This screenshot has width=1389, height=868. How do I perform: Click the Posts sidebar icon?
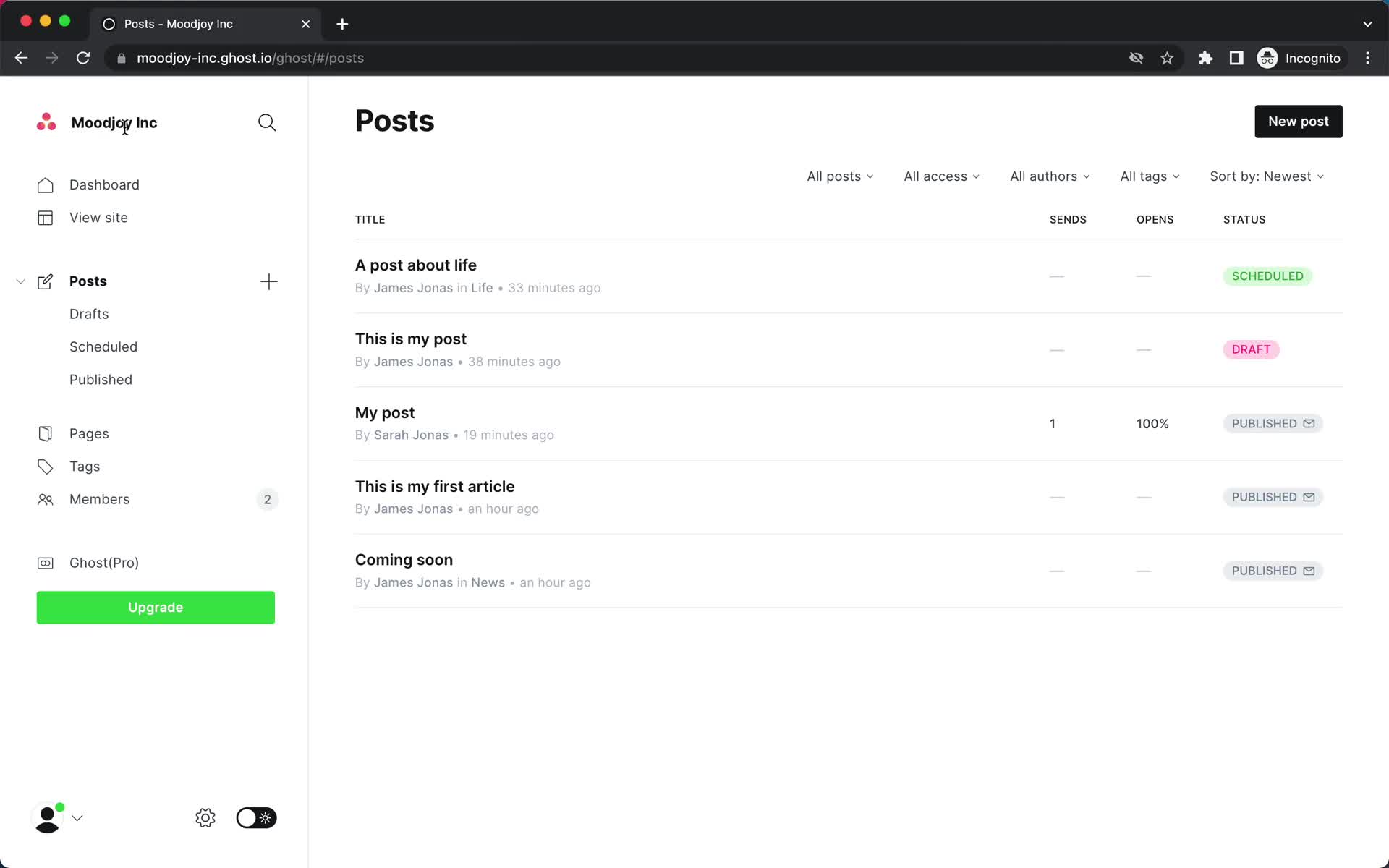tap(44, 281)
